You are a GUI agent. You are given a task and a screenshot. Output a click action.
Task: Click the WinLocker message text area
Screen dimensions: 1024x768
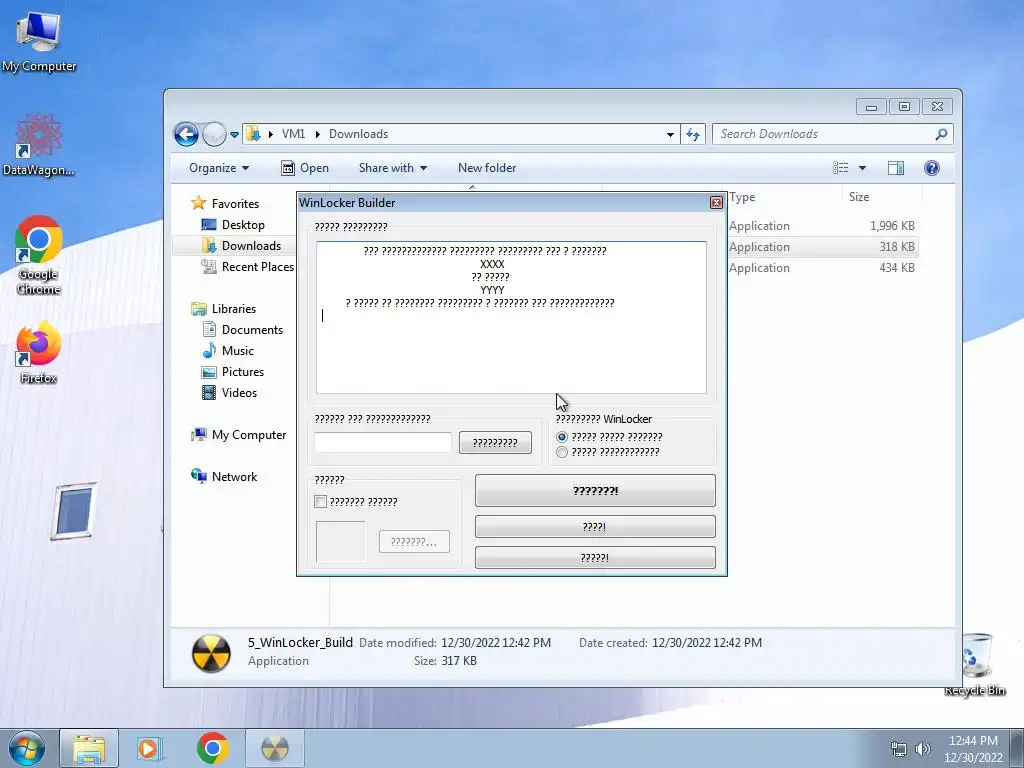(x=511, y=317)
